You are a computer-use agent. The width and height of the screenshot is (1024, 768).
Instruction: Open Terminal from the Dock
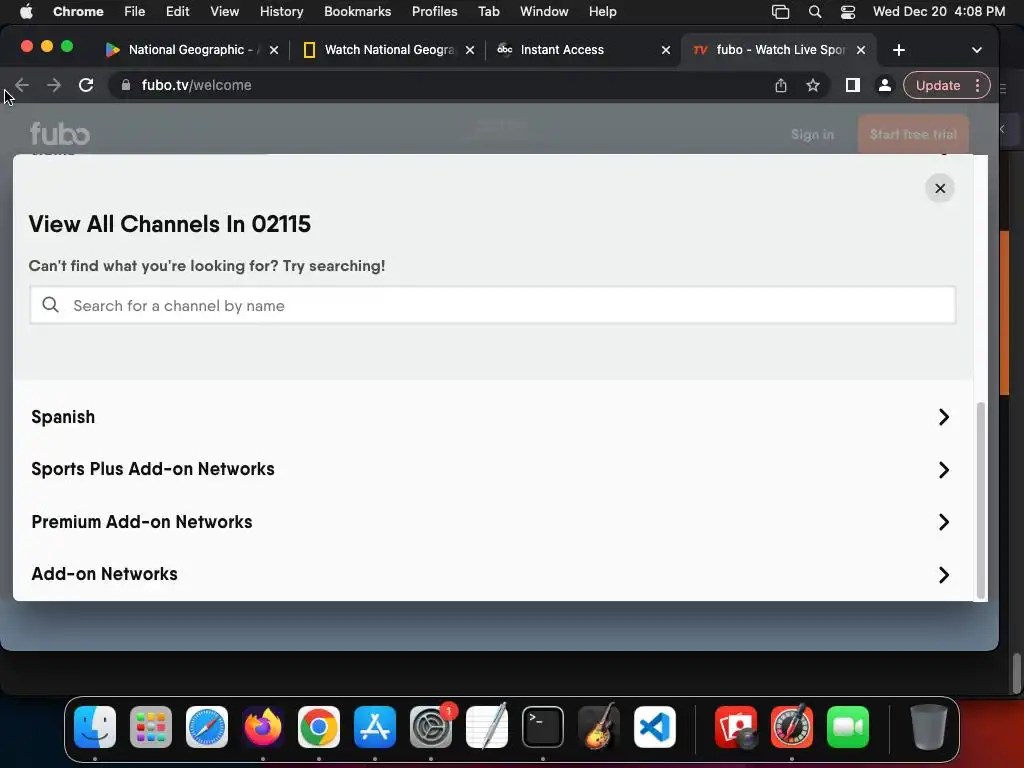click(543, 727)
